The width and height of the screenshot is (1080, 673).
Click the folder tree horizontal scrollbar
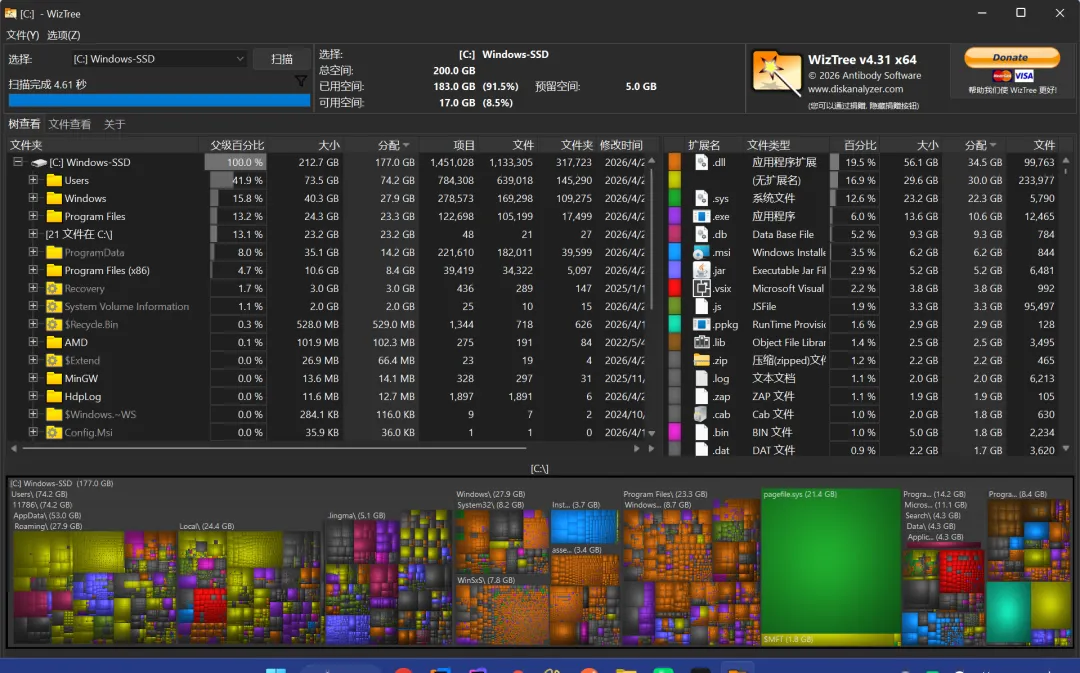[274, 448]
